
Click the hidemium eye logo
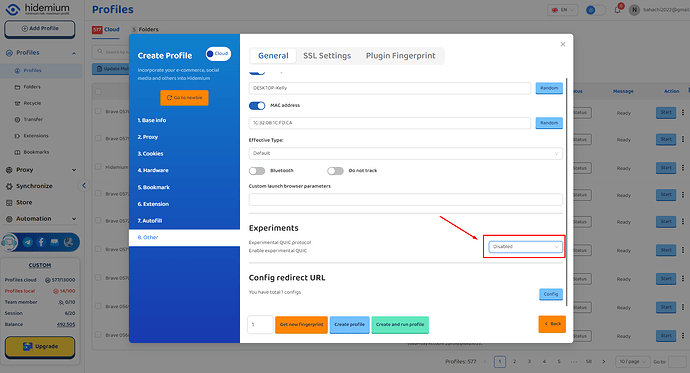point(12,9)
